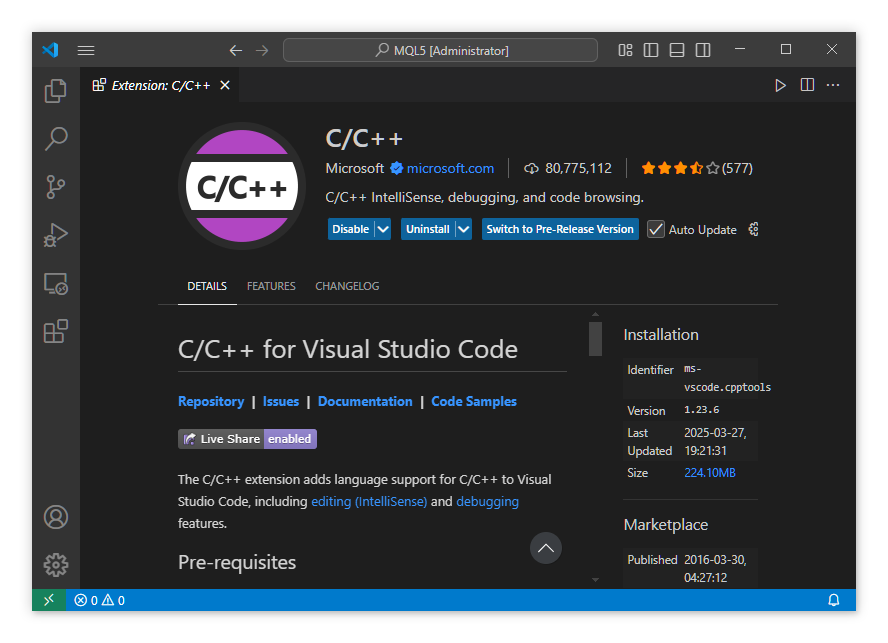This screenshot has height=643, width=888.
Task: Open the Issues link
Action: click(x=280, y=401)
